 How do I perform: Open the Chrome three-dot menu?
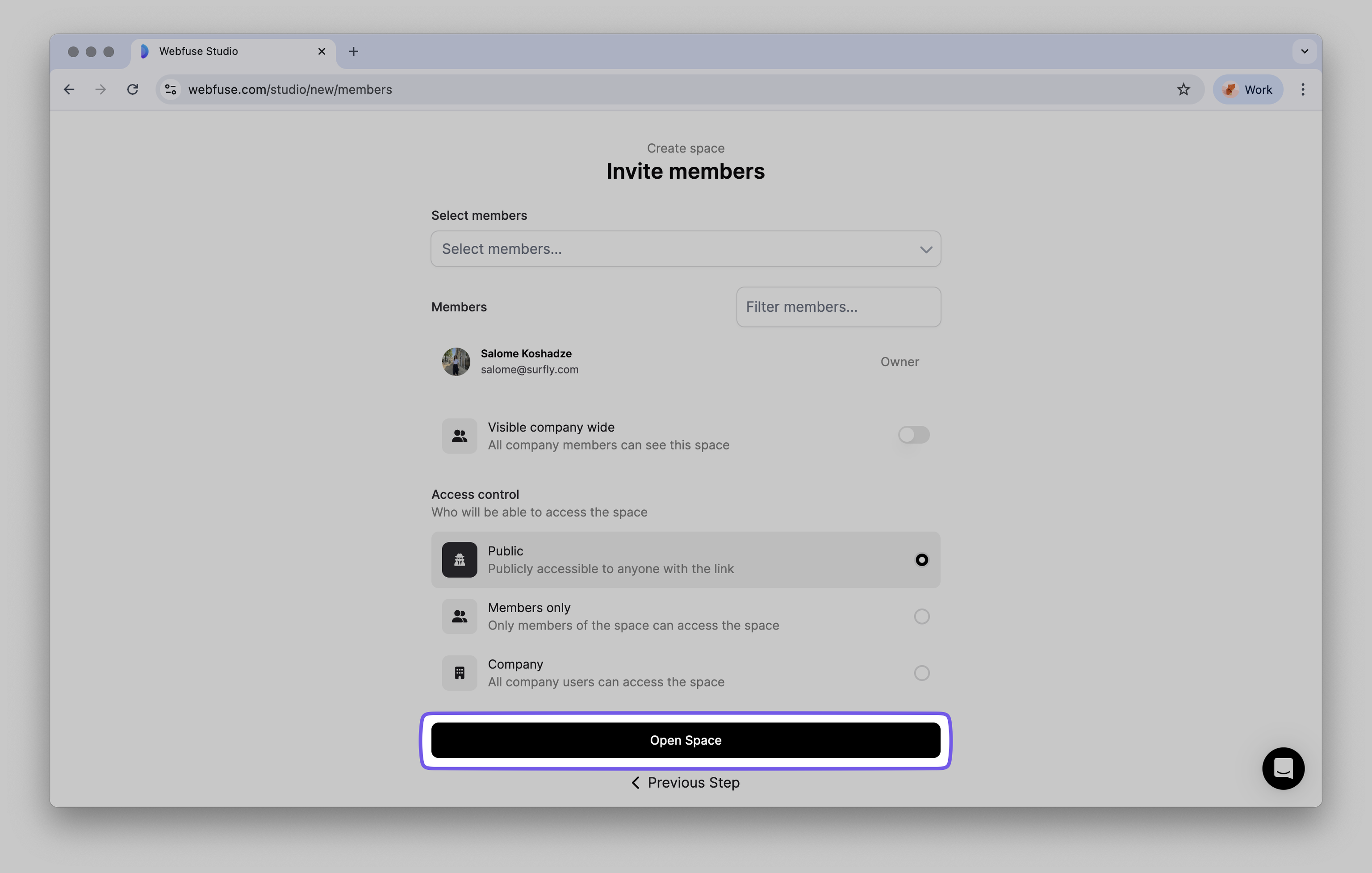1302,89
